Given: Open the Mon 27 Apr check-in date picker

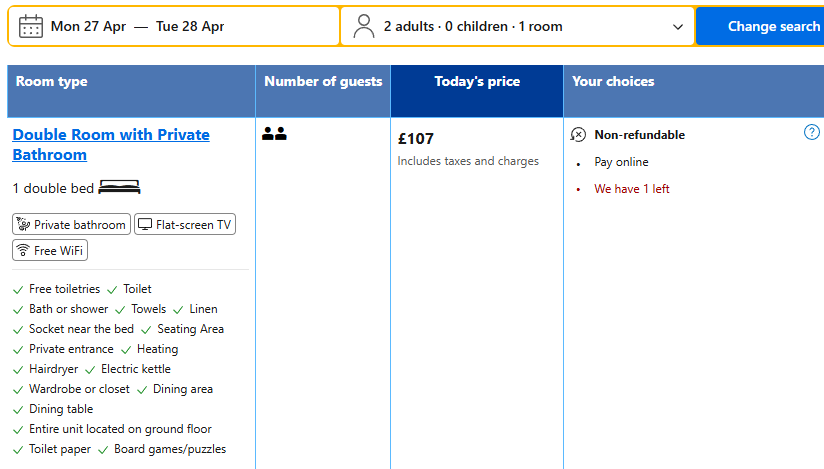Looking at the screenshot, I should pyautogui.click(x=88, y=26).
